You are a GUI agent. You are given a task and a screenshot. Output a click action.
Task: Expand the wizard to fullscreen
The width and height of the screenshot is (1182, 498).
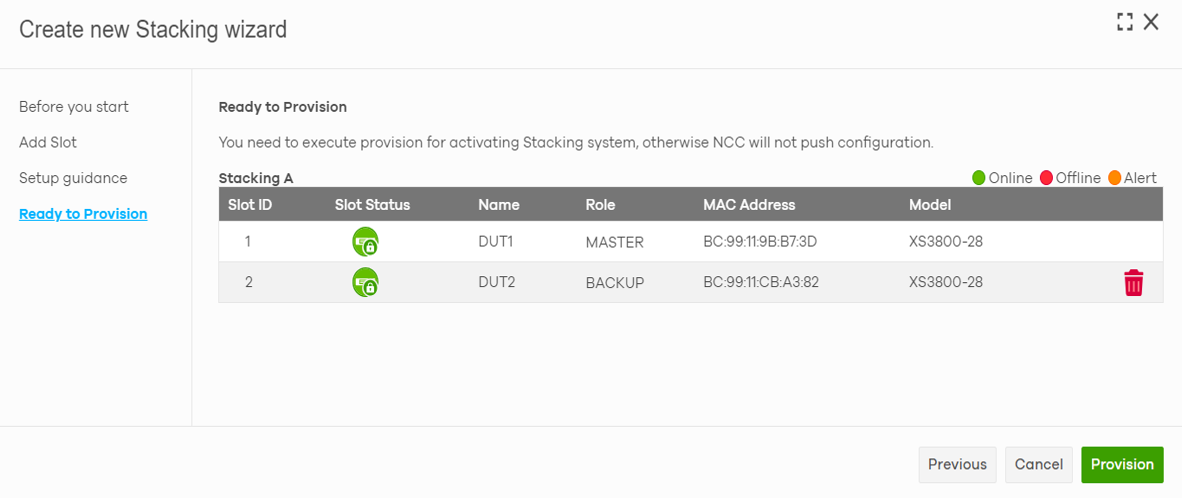tap(1125, 23)
